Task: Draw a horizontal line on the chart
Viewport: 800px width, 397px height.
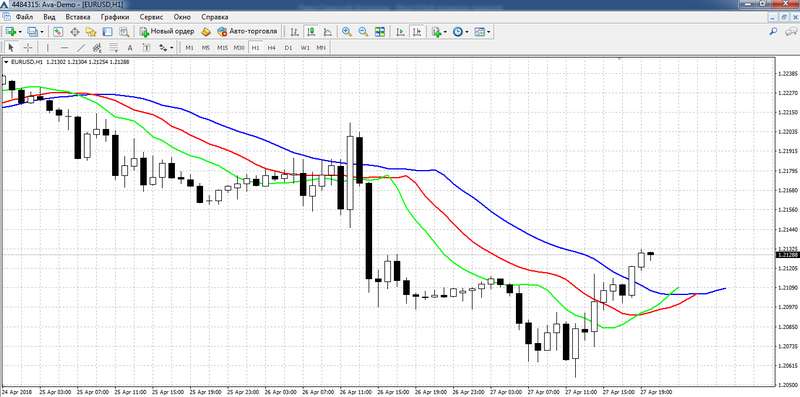Action: 64,47
